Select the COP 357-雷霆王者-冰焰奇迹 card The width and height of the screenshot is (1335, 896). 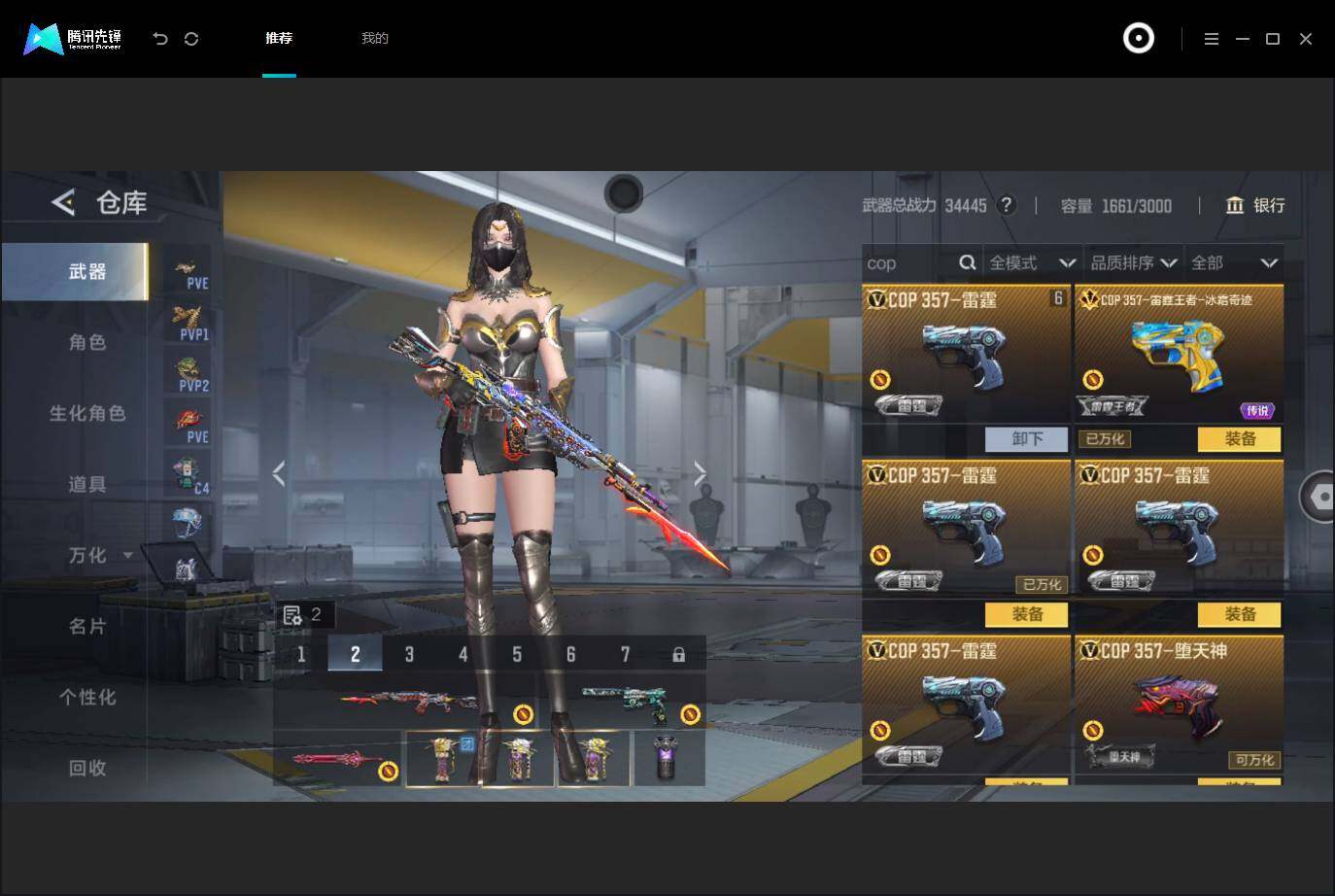1179,354
